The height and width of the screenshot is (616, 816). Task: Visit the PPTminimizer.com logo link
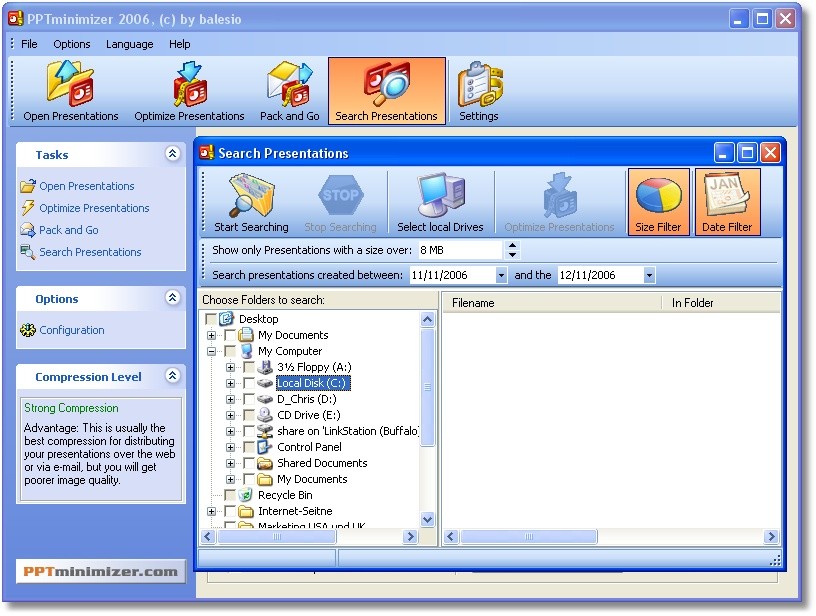100,571
